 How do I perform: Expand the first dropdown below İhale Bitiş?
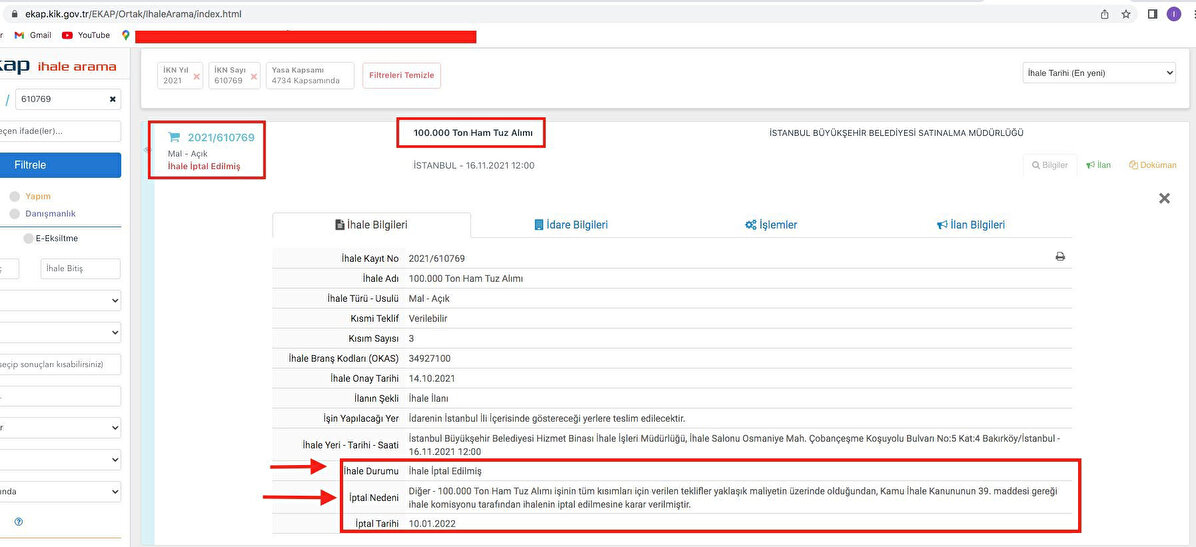tap(60, 300)
